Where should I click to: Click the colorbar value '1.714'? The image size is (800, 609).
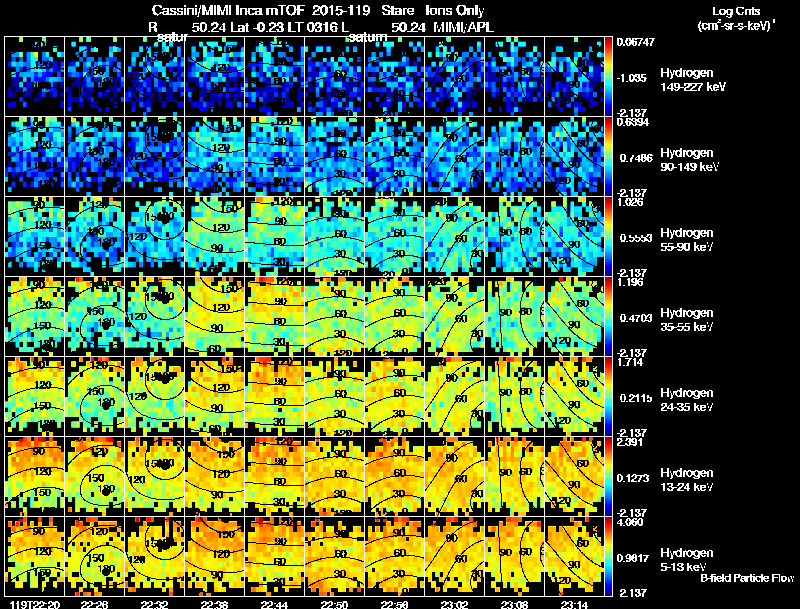630,362
